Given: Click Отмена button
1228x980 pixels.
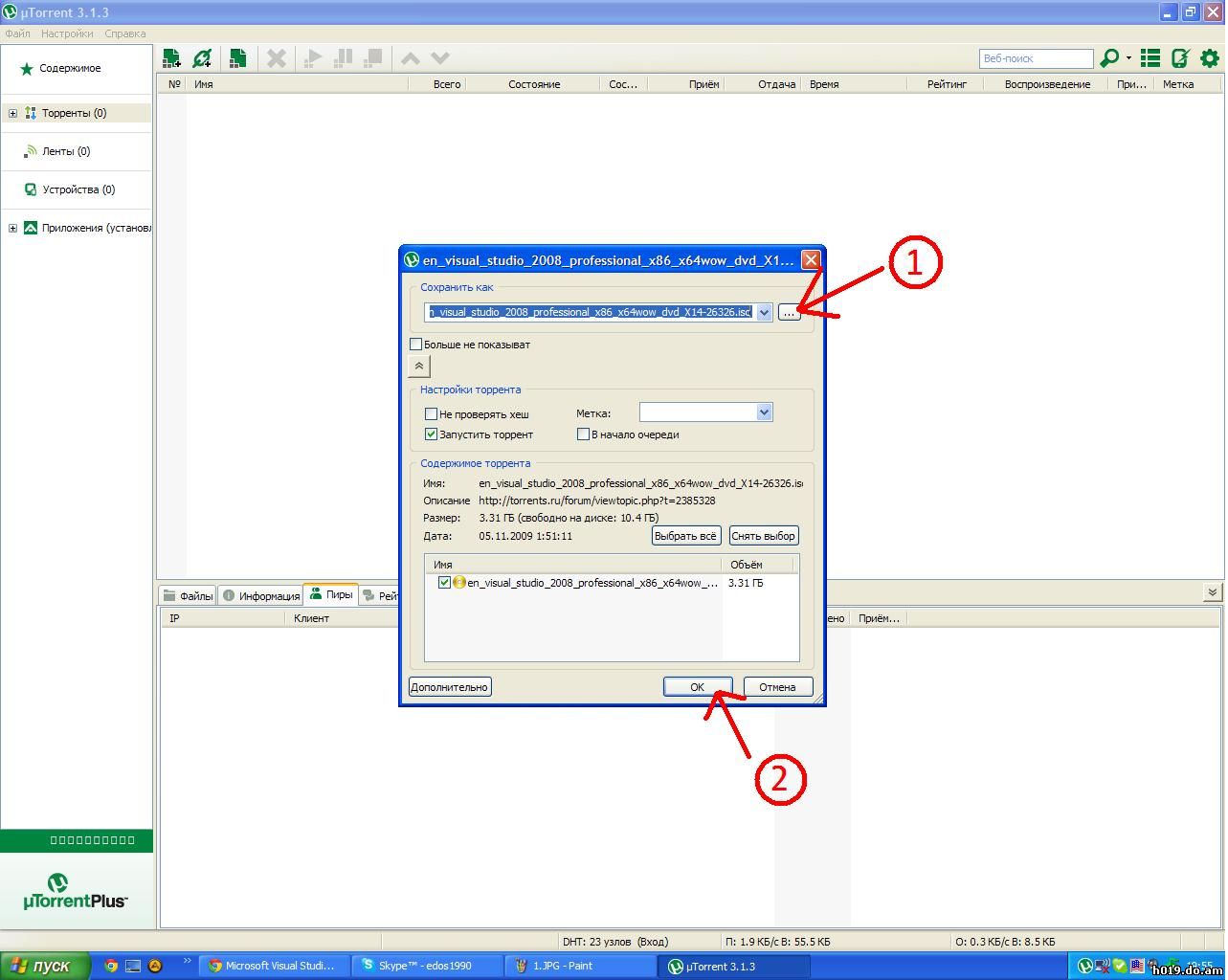Looking at the screenshot, I should click(x=778, y=687).
